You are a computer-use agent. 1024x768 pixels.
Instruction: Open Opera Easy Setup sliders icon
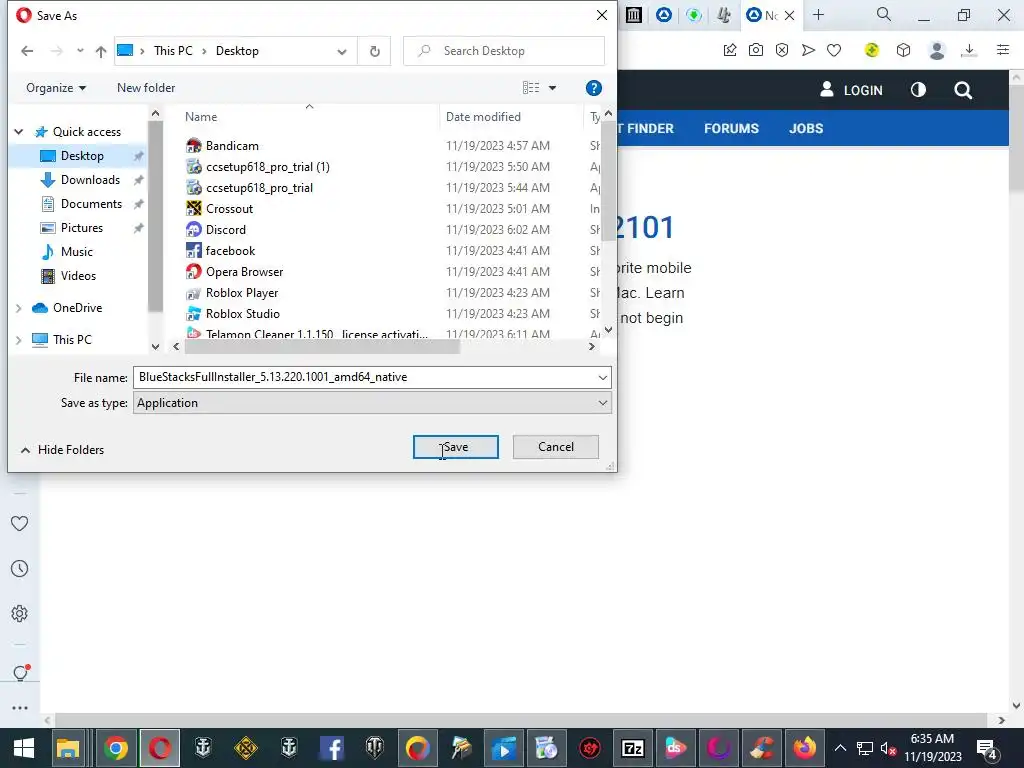pos(1003,50)
